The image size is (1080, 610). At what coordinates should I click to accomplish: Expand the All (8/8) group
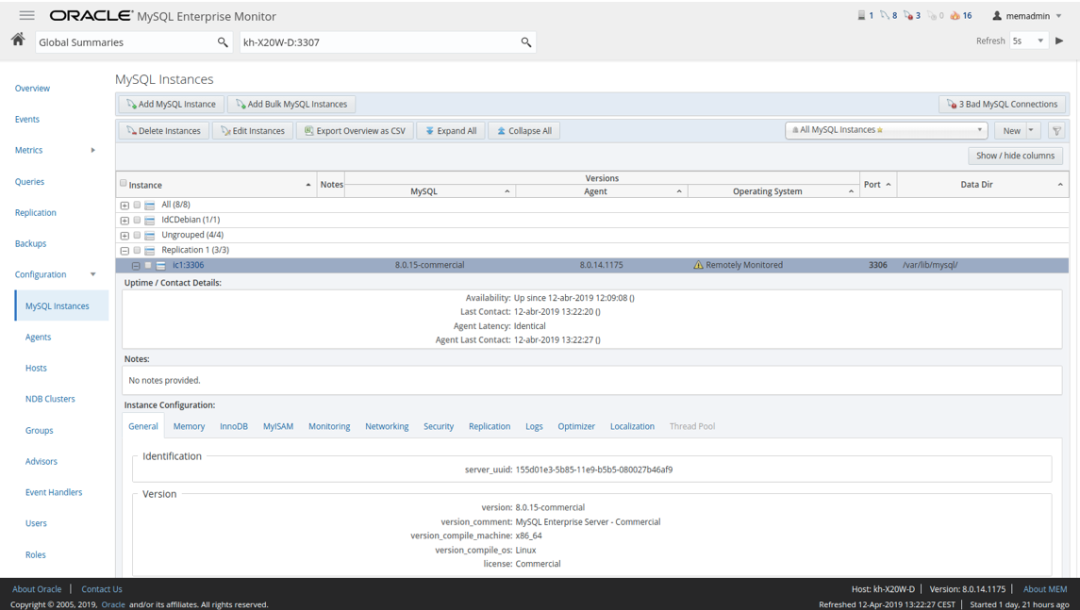coord(124,205)
